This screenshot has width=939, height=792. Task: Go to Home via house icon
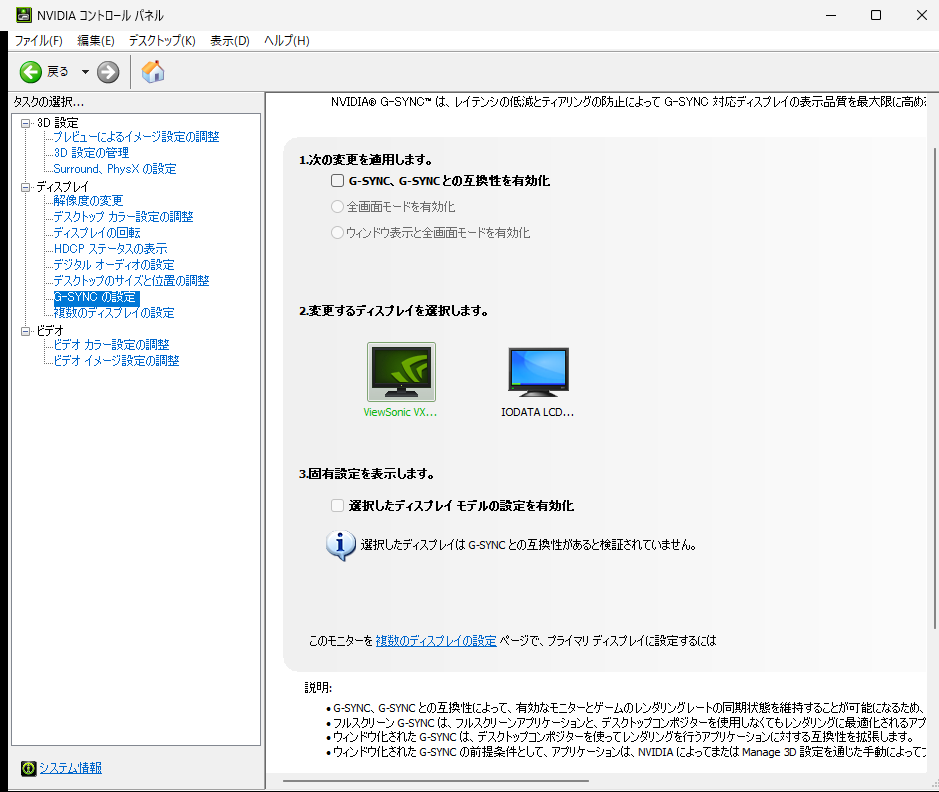click(153, 72)
